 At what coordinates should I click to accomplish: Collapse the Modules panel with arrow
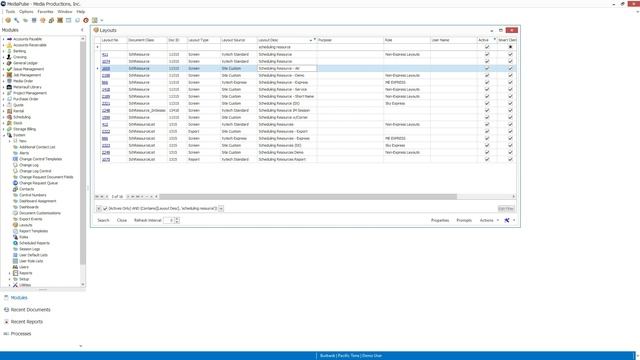coord(82,30)
